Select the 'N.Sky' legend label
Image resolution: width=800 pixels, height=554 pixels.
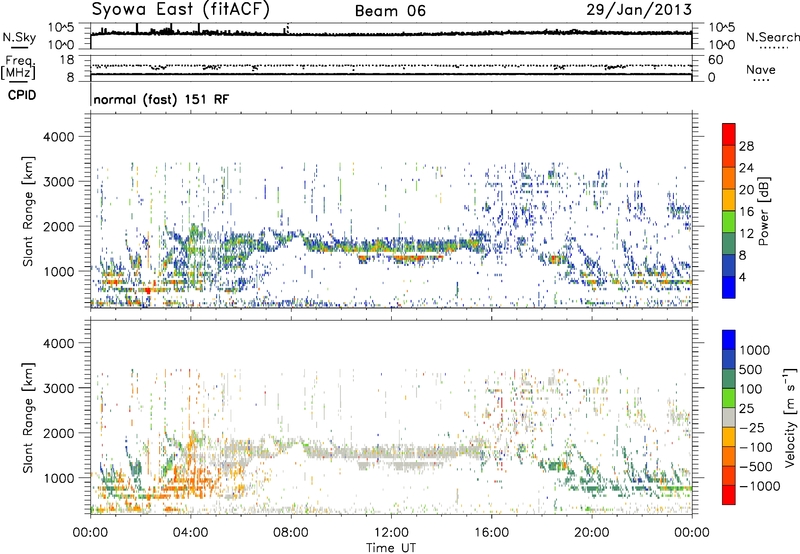[19, 37]
